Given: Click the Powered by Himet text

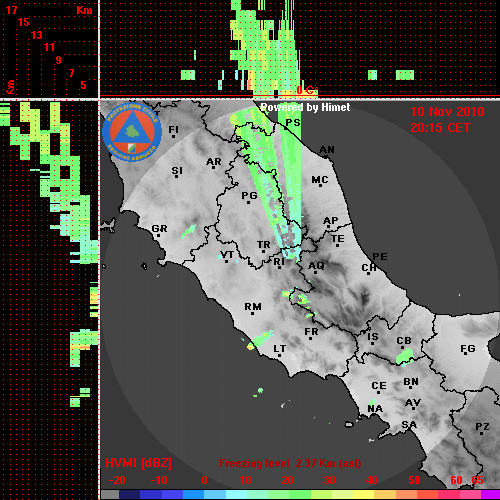Looking at the screenshot, I should pos(305,107).
